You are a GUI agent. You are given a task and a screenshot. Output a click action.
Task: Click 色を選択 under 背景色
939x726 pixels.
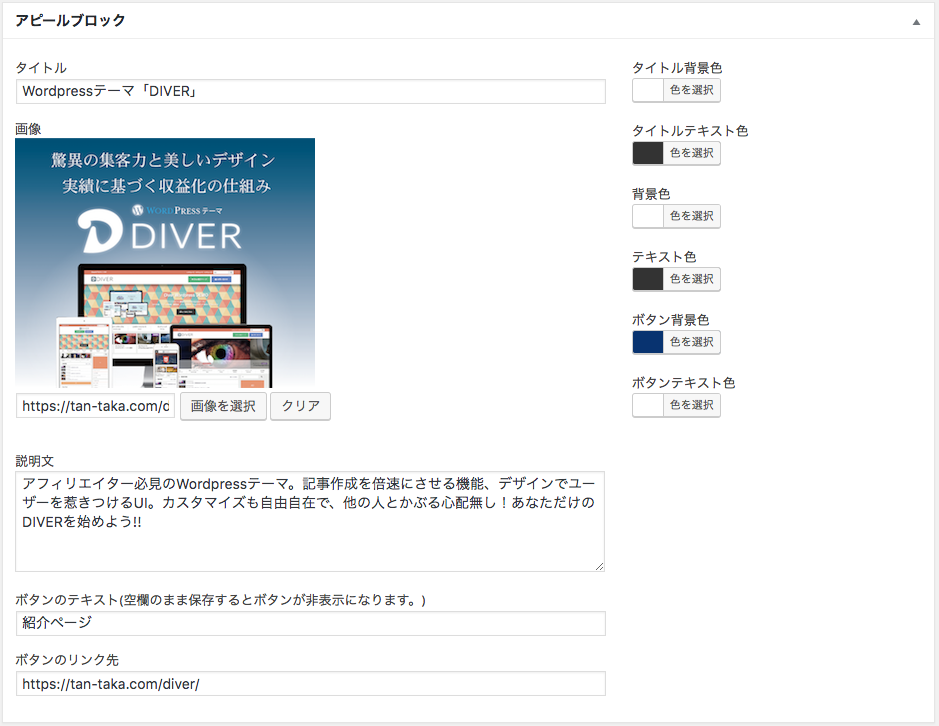[692, 216]
